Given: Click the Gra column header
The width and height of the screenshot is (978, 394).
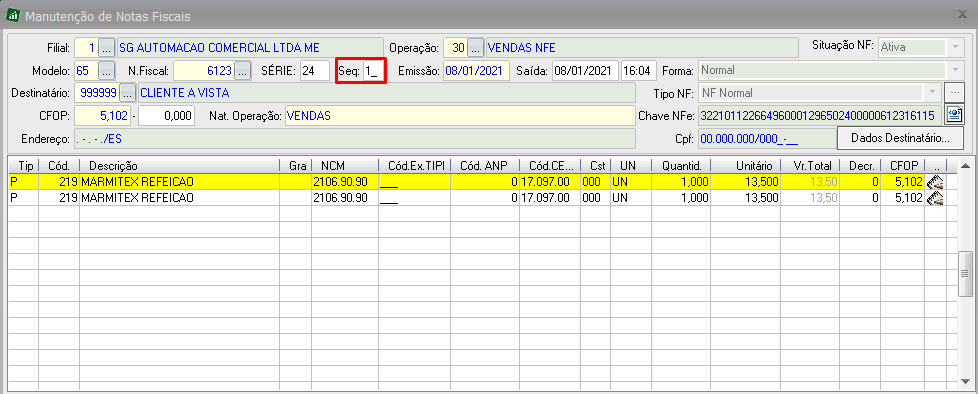Looking at the screenshot, I should tap(296, 166).
